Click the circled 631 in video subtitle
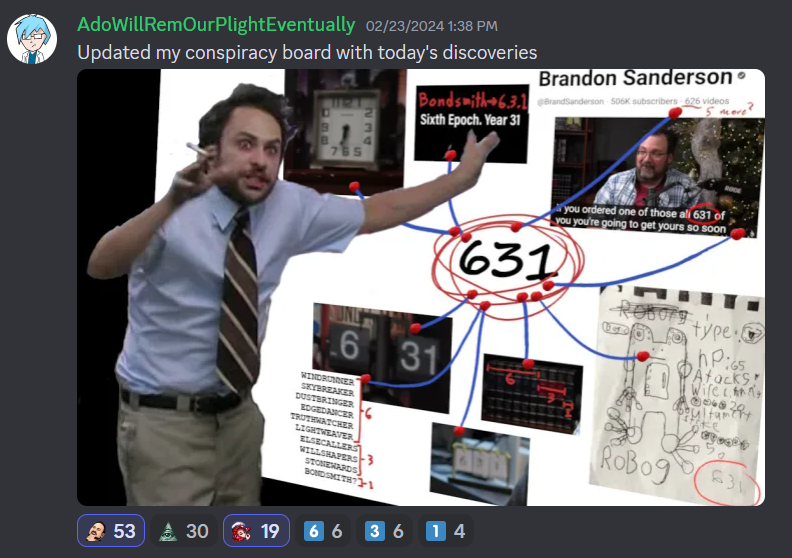792x558 pixels. coord(705,215)
